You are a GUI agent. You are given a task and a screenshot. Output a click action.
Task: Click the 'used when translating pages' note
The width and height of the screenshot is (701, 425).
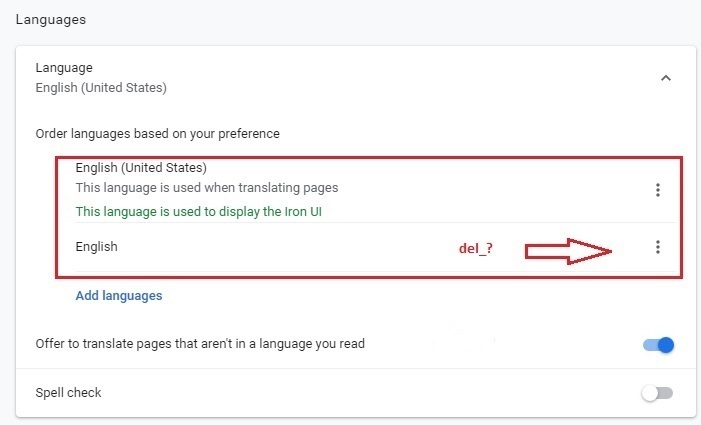point(207,188)
